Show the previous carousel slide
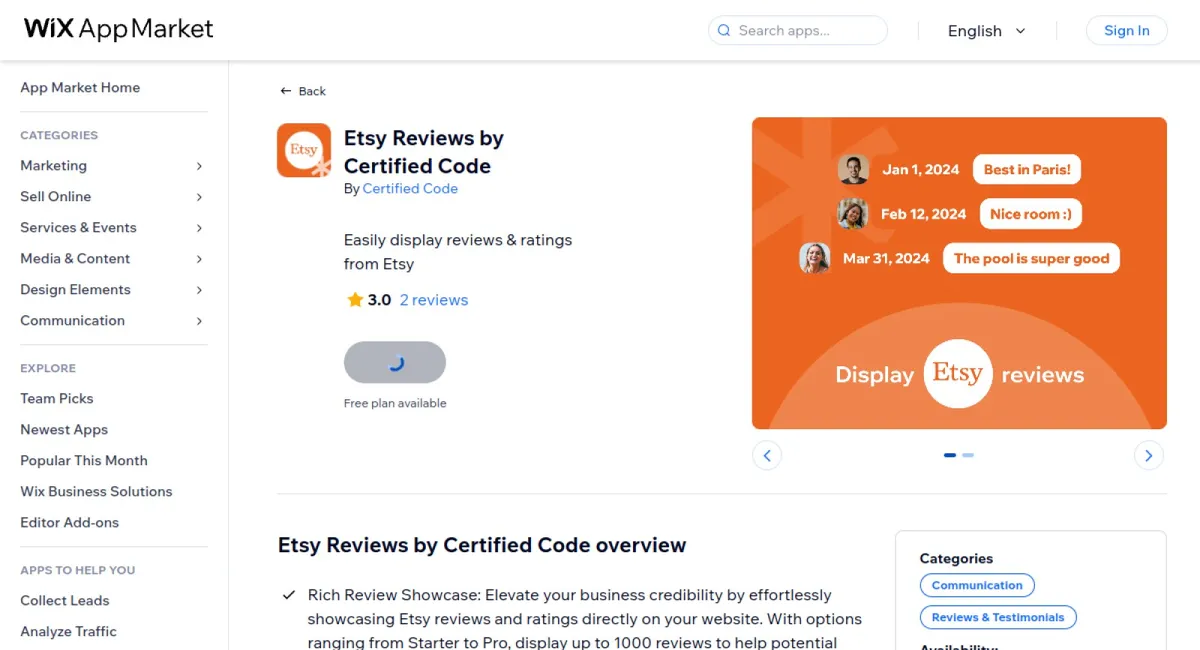The height and width of the screenshot is (650, 1200). pyautogui.click(x=767, y=456)
